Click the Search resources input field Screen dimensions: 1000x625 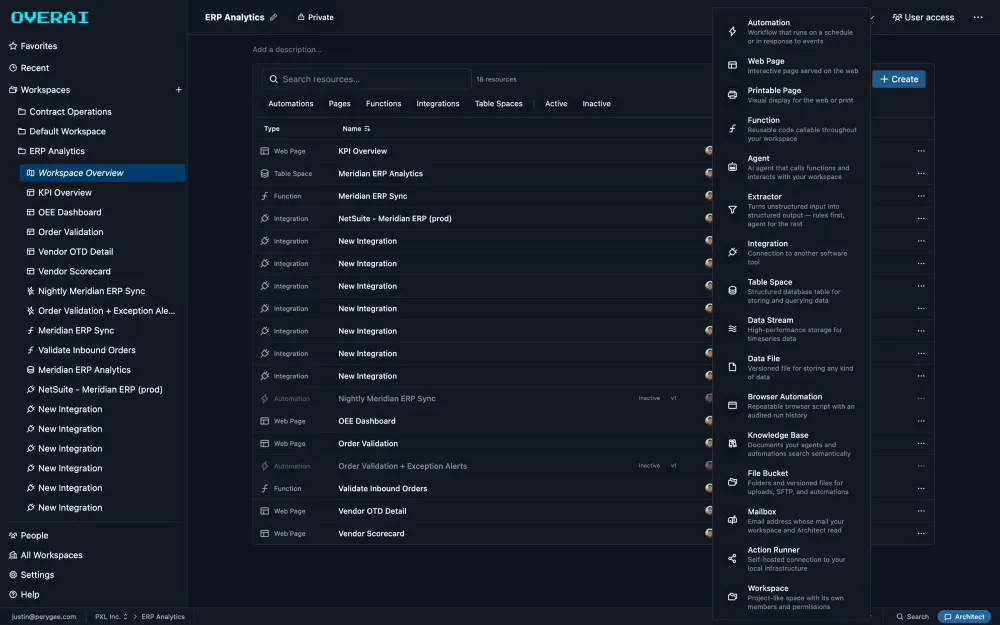pyautogui.click(x=366, y=79)
